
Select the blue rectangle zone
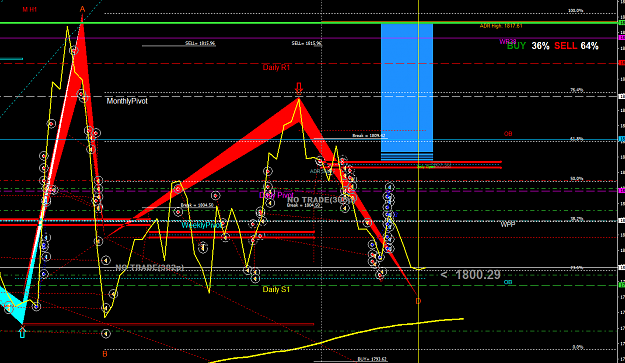pos(407,92)
